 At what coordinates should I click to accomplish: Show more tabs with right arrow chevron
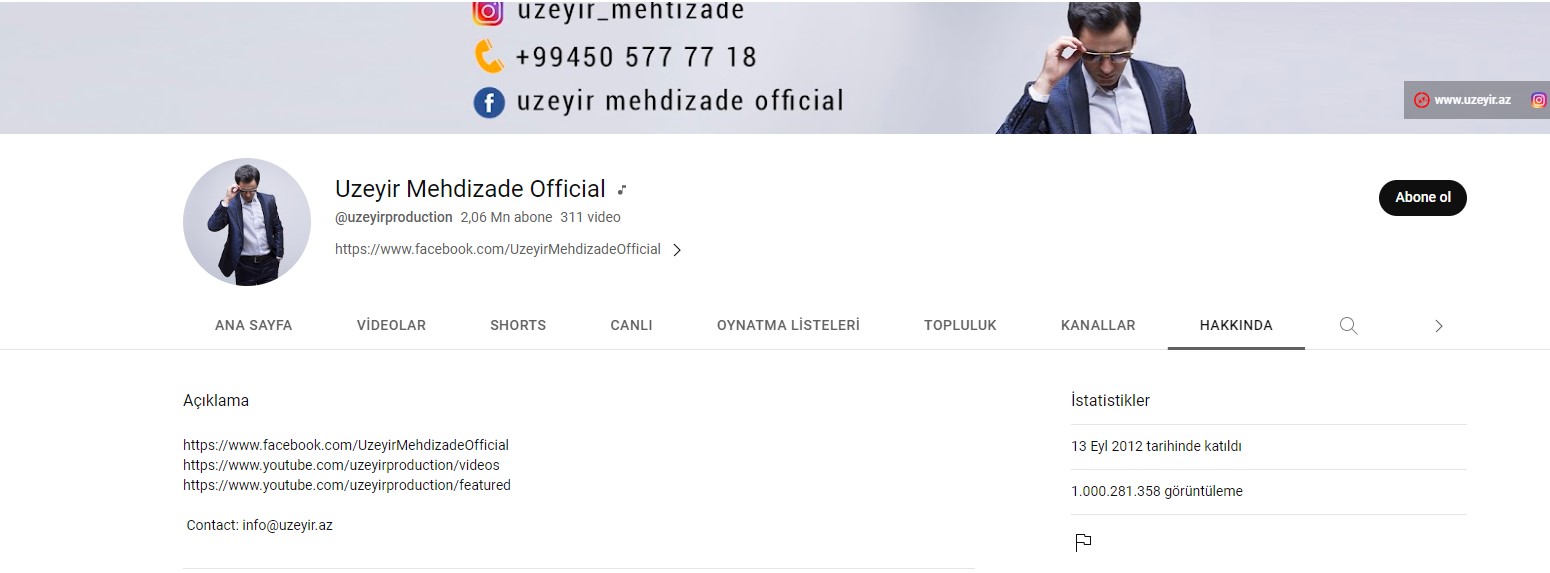point(1438,325)
